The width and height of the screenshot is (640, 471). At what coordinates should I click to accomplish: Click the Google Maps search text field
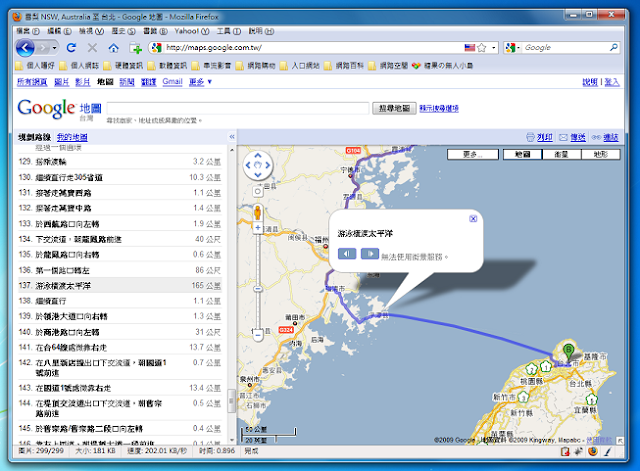click(x=238, y=108)
